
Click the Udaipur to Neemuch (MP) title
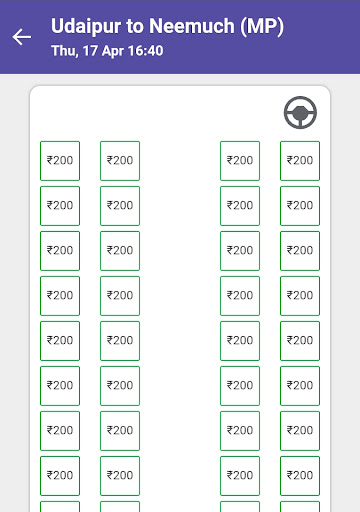coord(167,27)
